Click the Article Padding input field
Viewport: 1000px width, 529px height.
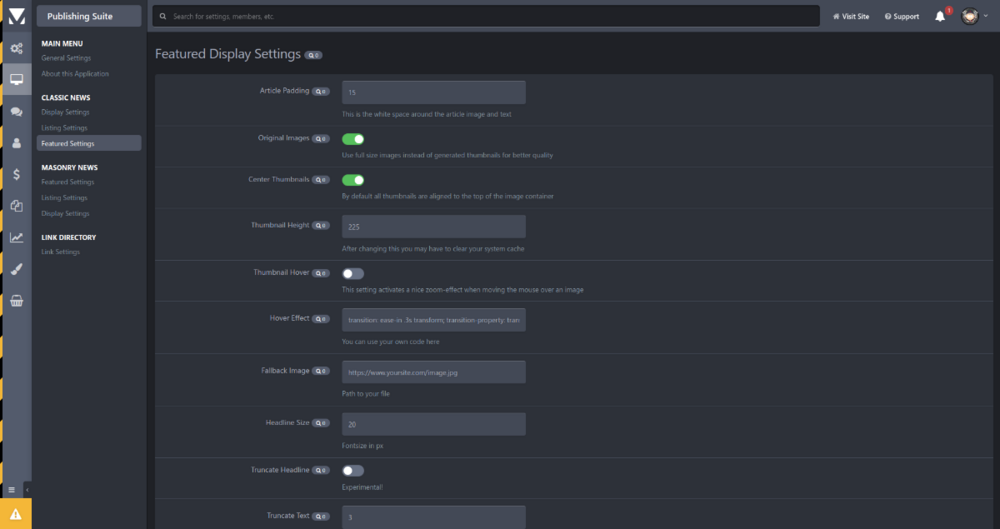click(434, 93)
